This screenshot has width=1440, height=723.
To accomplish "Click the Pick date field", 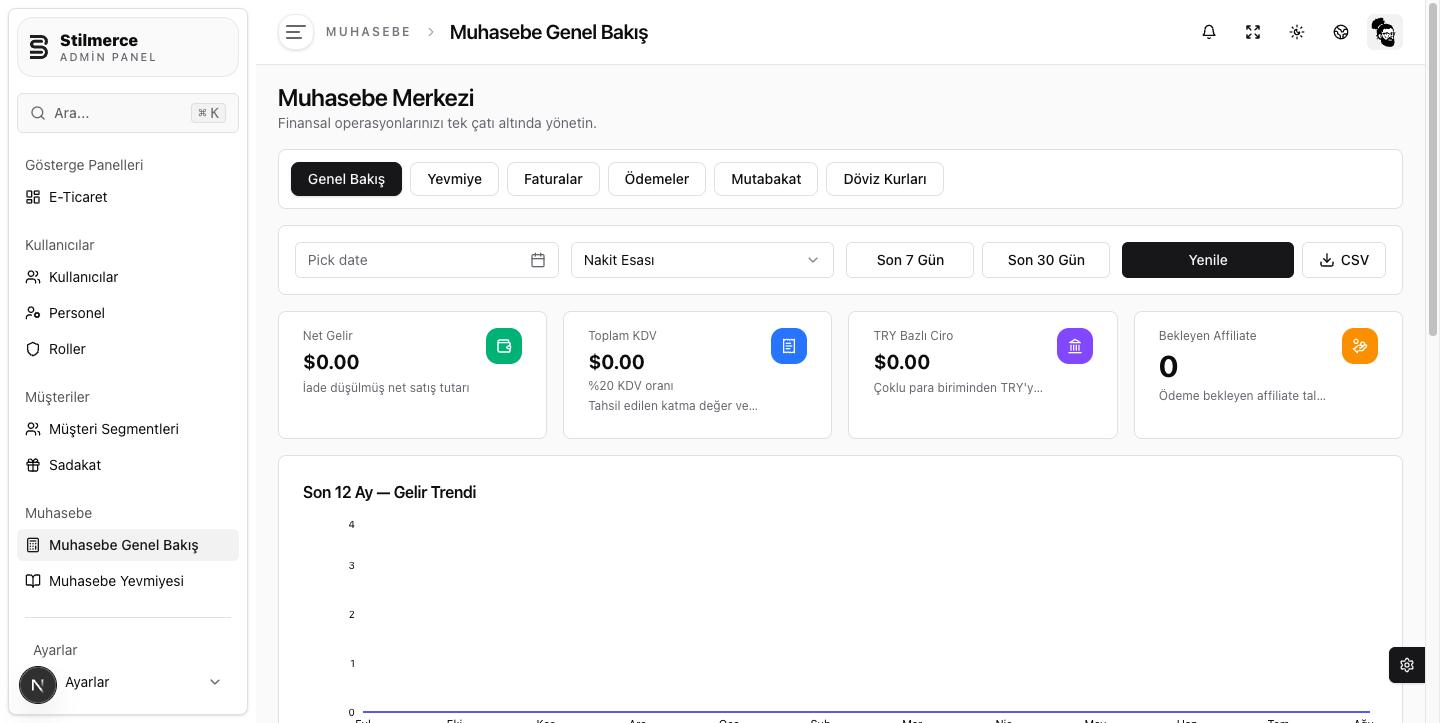I will (x=427, y=260).
